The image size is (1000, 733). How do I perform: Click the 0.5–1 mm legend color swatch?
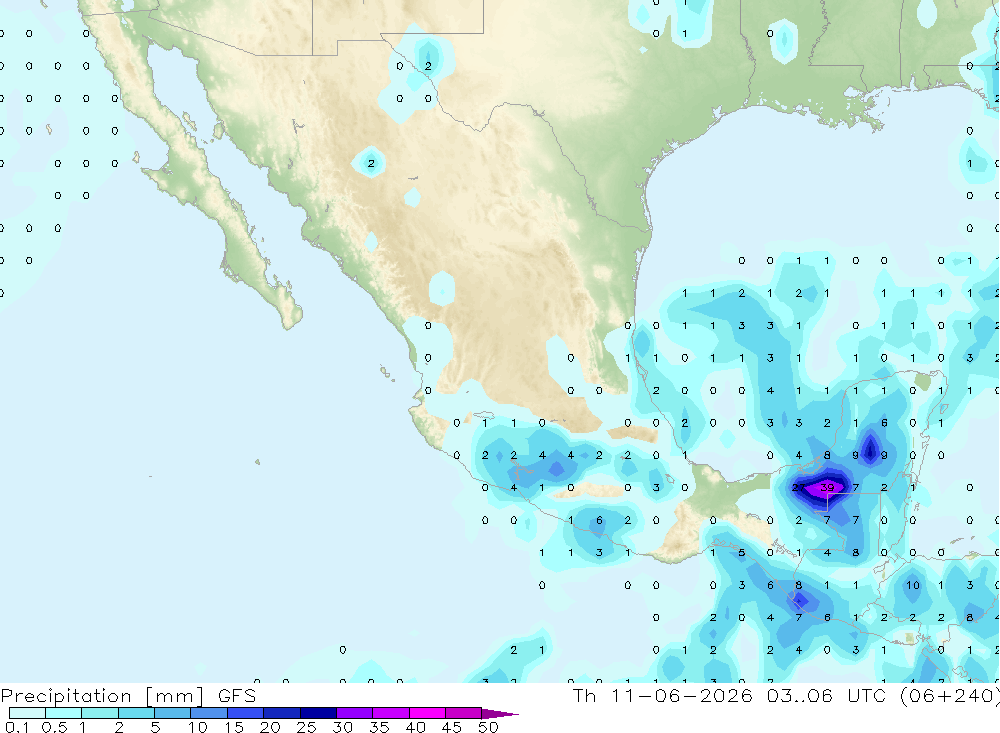63,713
